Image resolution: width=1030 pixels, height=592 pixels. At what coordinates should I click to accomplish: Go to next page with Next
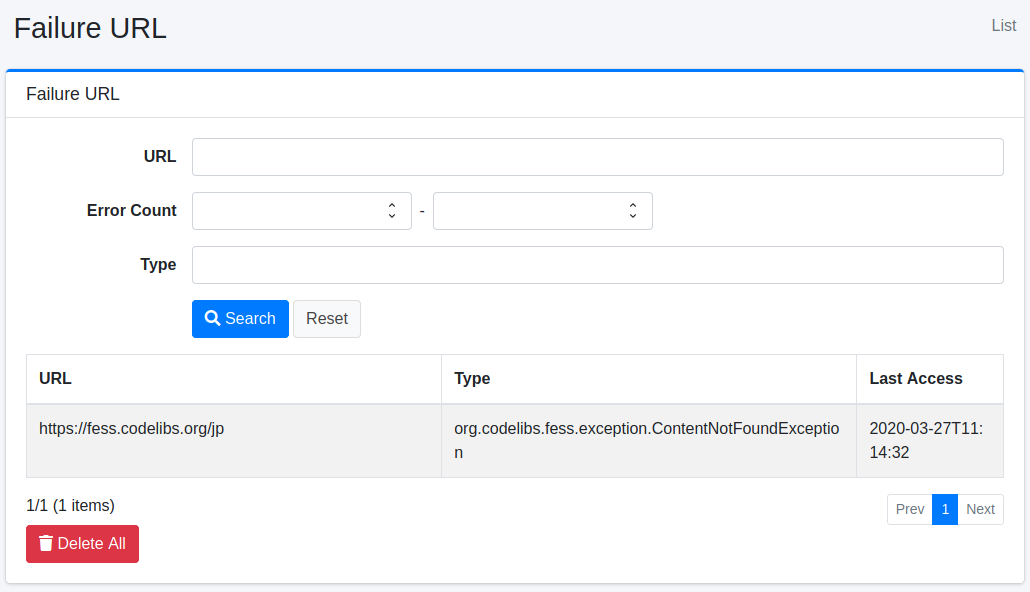tap(980, 509)
